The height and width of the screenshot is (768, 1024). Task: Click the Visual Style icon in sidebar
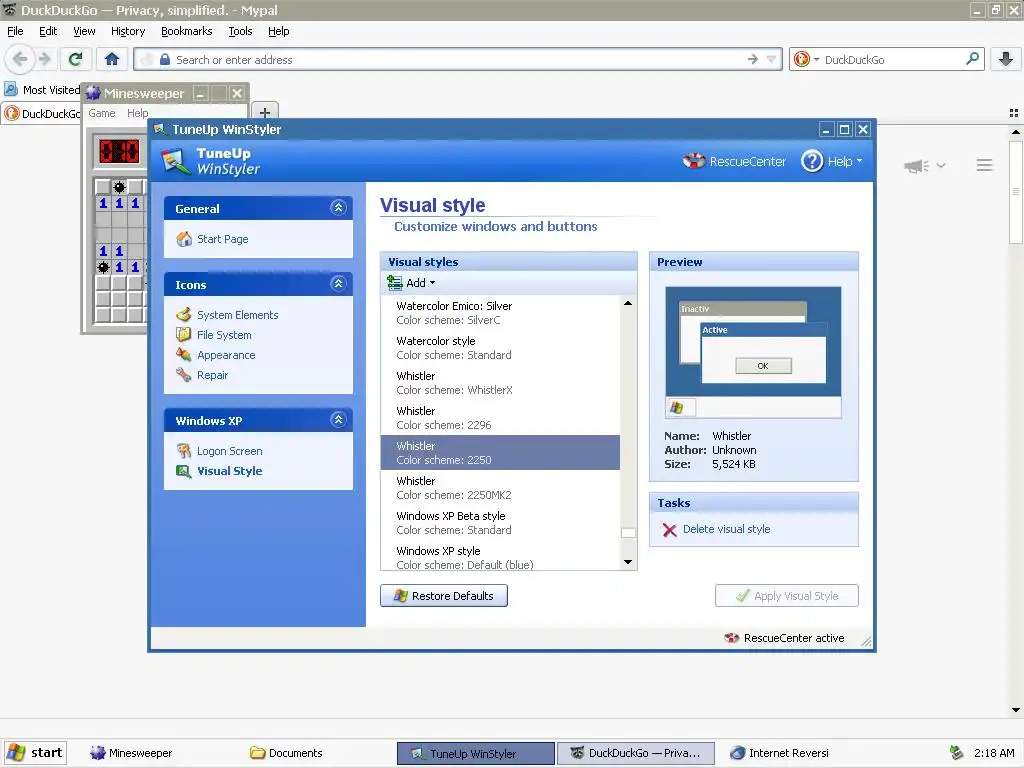pos(184,472)
